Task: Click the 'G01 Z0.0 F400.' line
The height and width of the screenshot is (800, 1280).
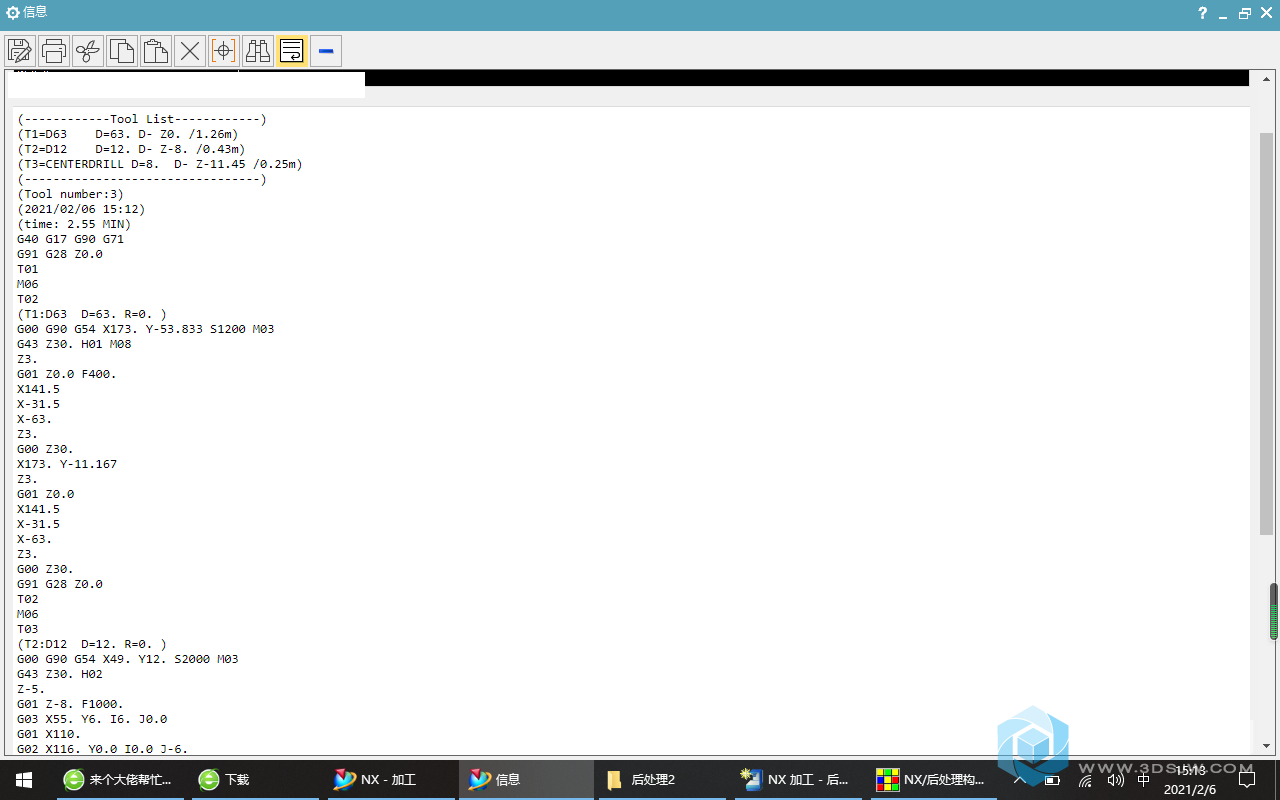Action: click(x=67, y=374)
